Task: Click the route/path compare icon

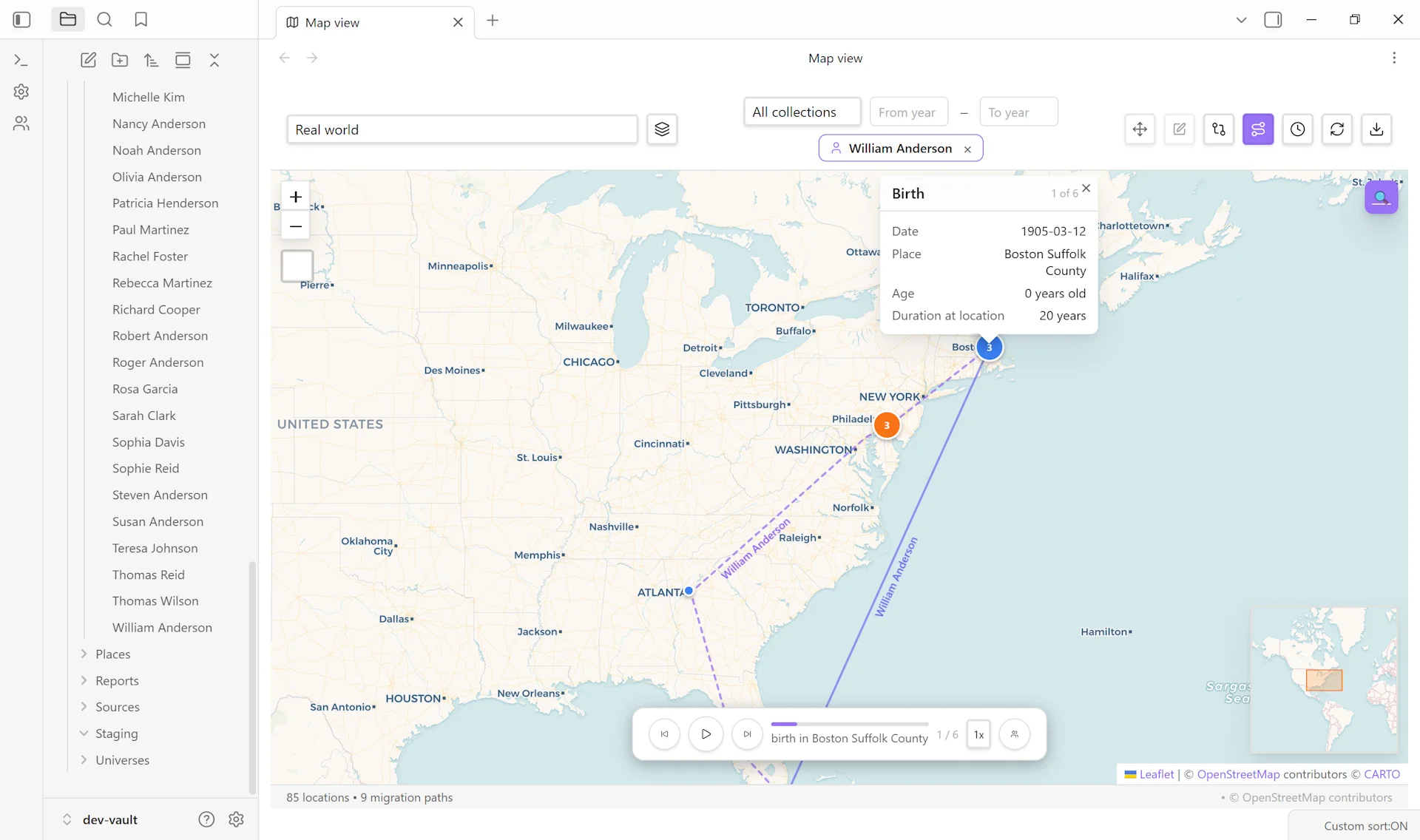Action: pos(1219,129)
